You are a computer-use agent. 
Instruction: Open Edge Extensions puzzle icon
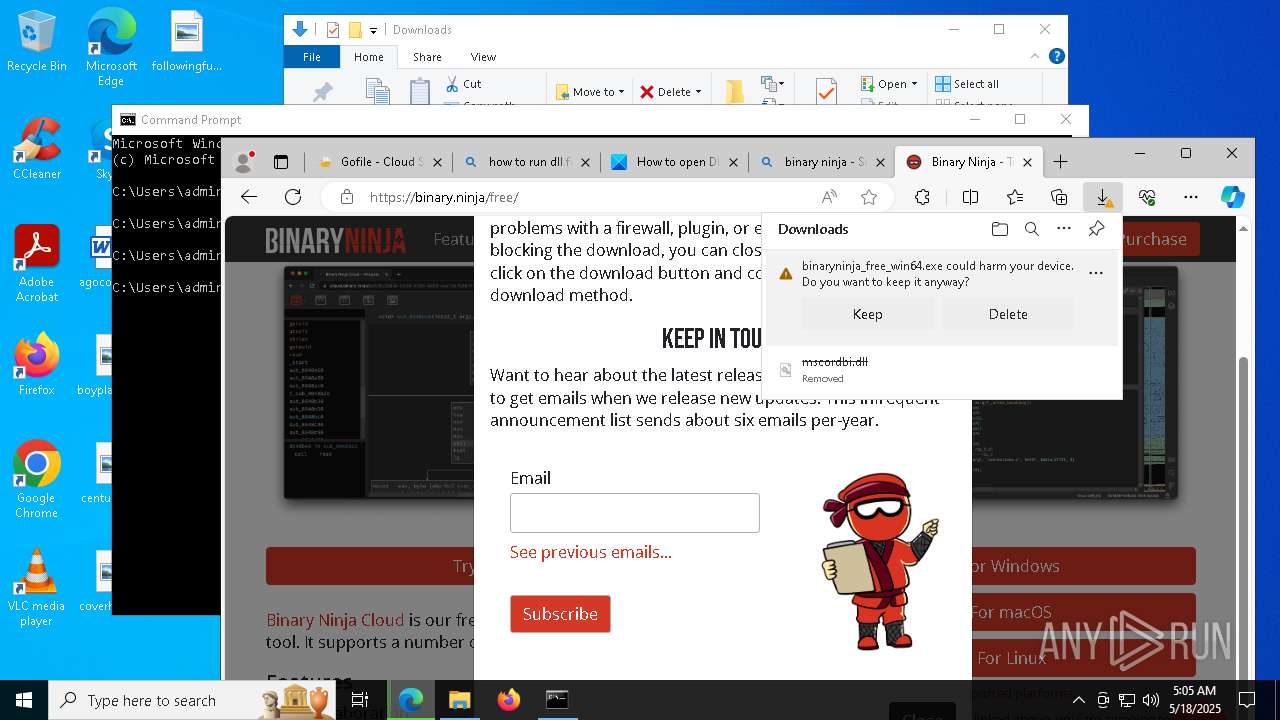coord(923,197)
